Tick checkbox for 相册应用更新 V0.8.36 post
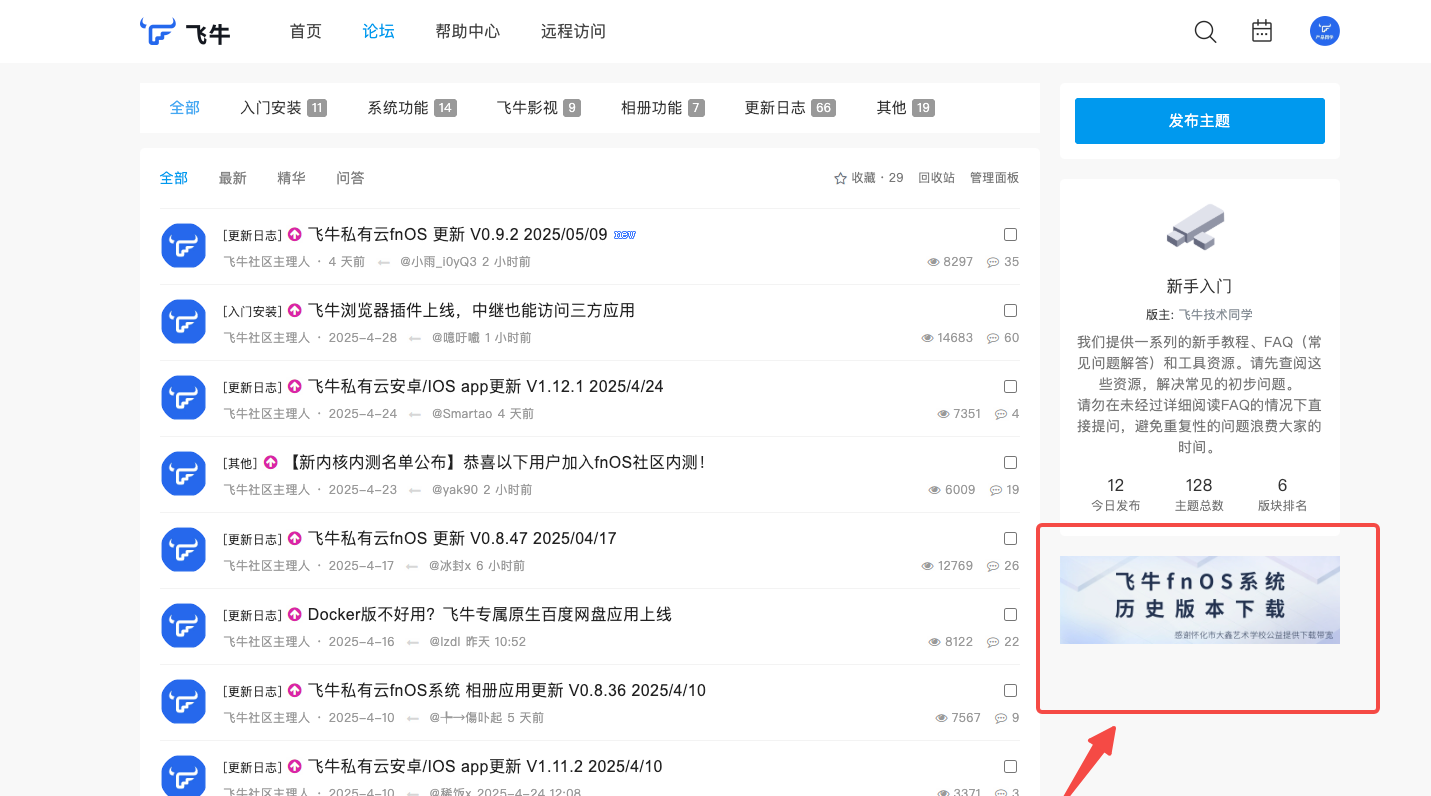 pyautogui.click(x=1010, y=691)
